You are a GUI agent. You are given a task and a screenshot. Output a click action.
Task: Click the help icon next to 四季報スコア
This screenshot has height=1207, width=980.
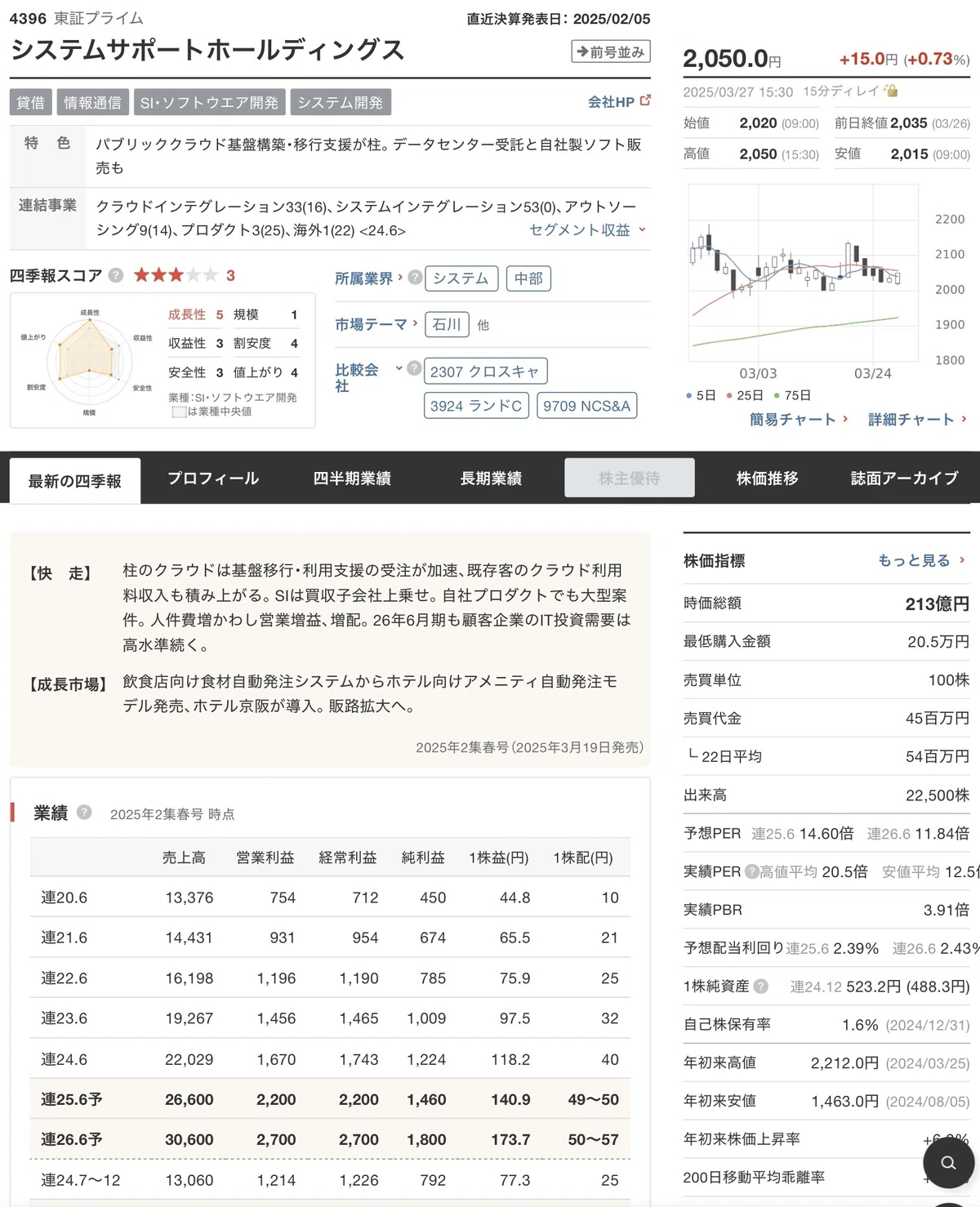tap(116, 275)
